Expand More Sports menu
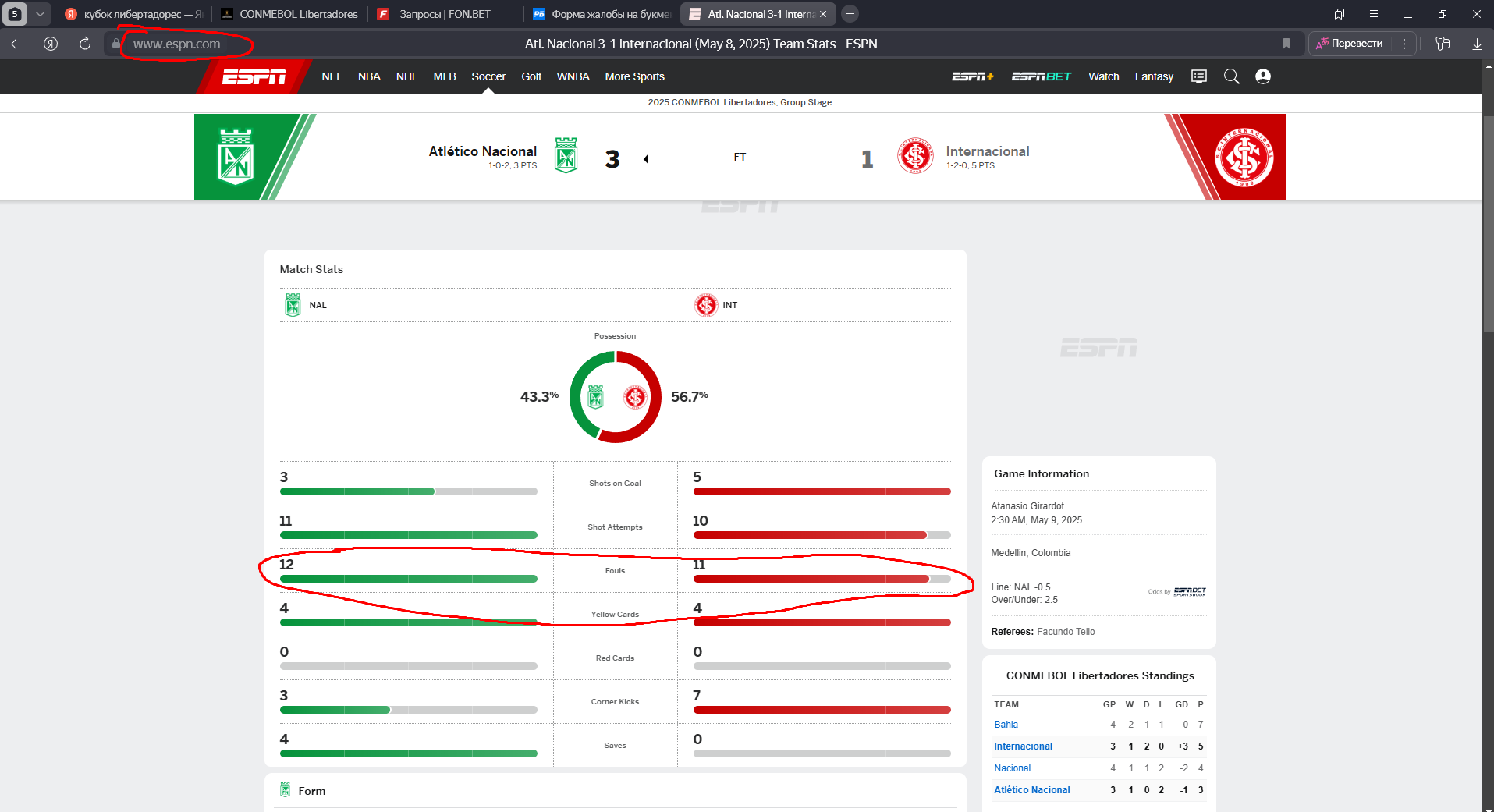The height and width of the screenshot is (812, 1494). point(635,76)
